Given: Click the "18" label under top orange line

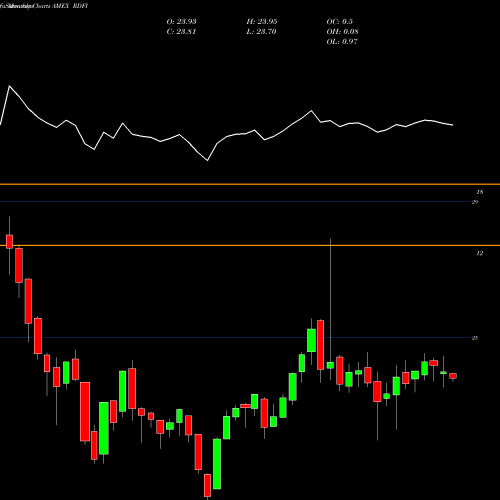Looking at the screenshot, I should 480,192.
